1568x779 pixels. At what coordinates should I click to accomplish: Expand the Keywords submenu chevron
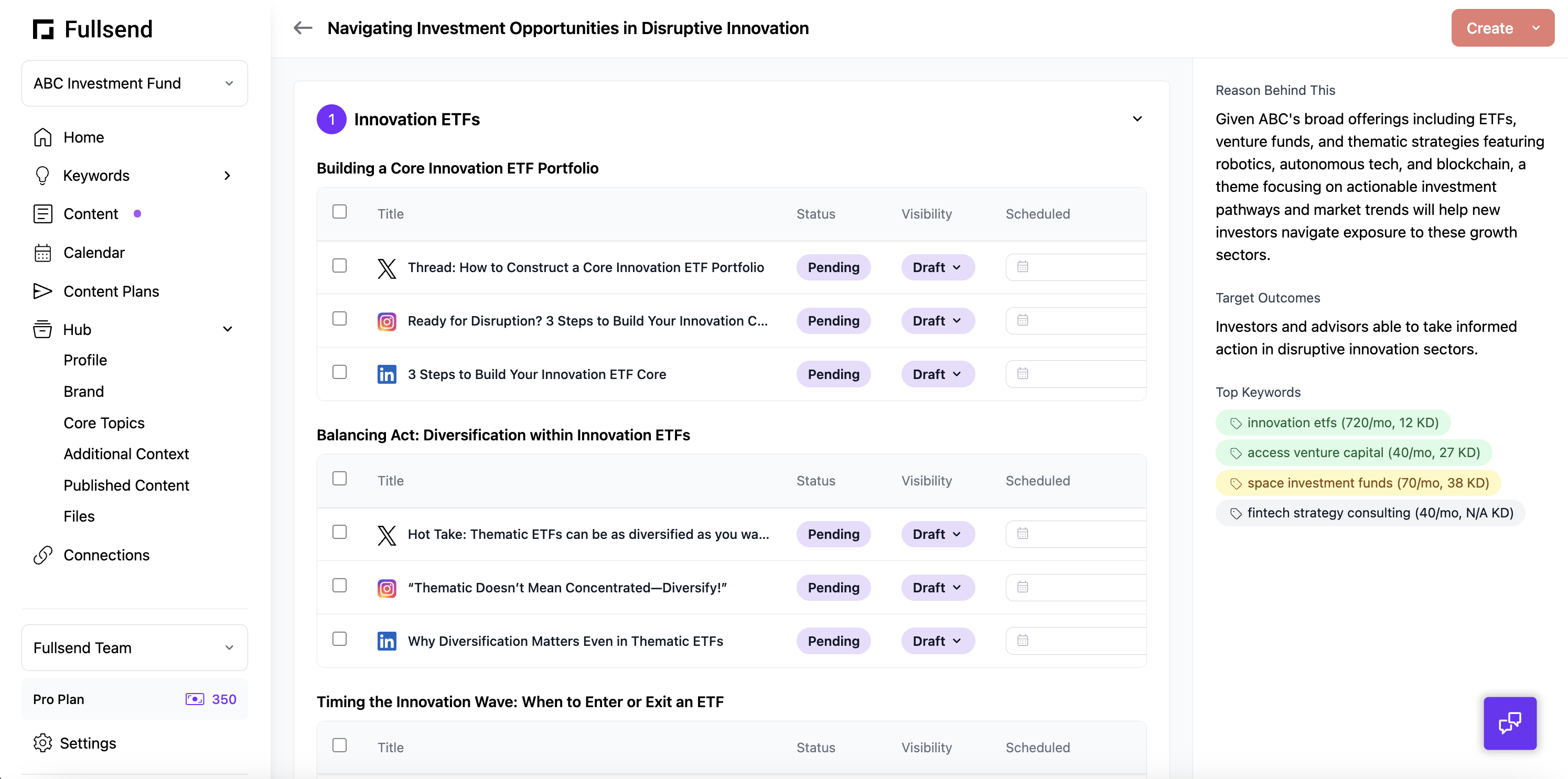tap(228, 176)
